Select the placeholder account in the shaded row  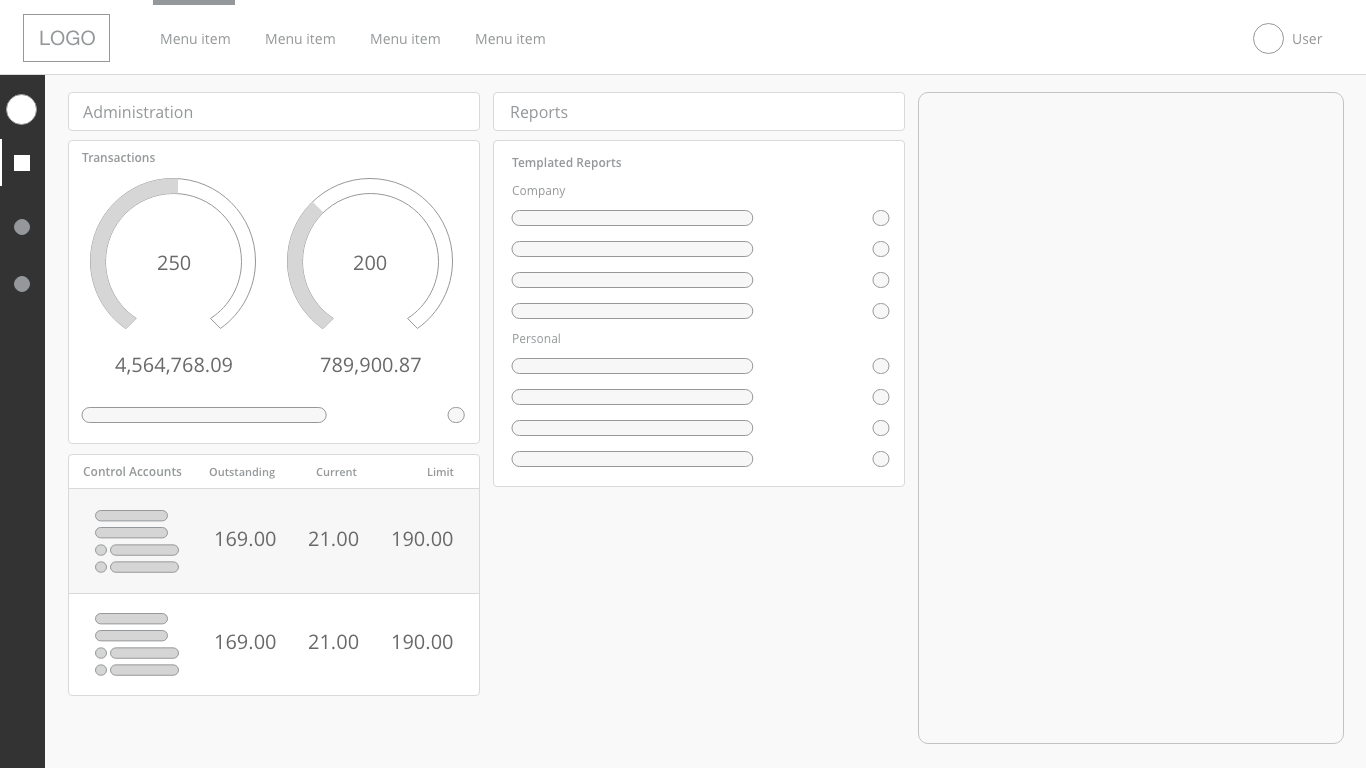(137, 541)
